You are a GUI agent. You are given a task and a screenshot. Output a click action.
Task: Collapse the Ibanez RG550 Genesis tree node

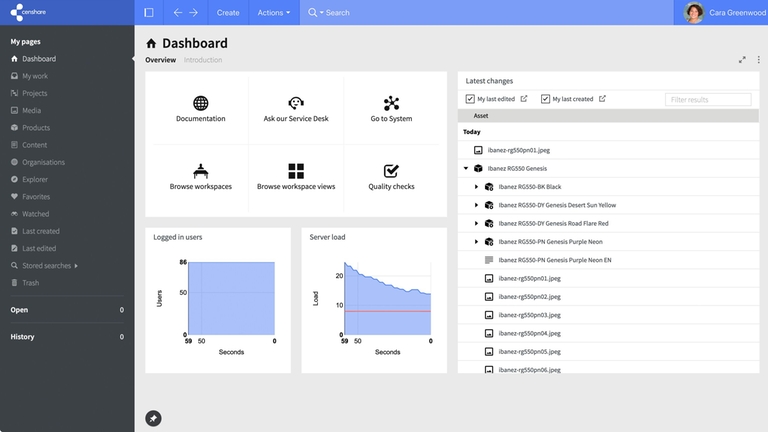pyautogui.click(x=466, y=168)
